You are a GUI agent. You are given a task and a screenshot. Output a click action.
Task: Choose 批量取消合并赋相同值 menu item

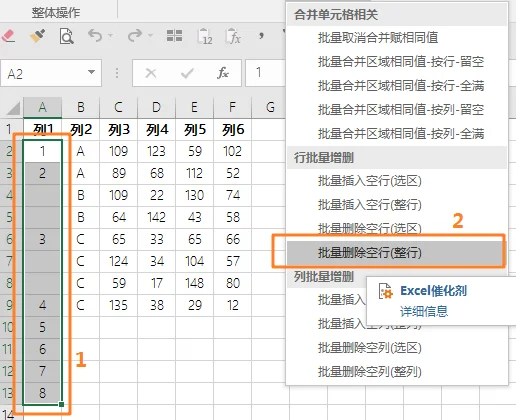[x=397, y=38]
